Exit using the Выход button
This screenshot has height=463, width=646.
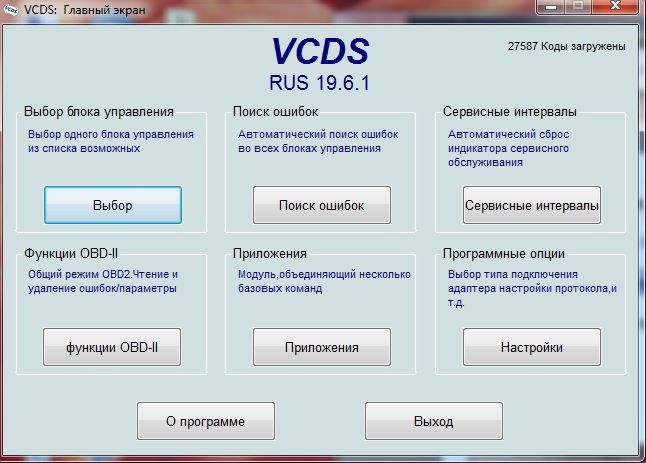pos(434,421)
